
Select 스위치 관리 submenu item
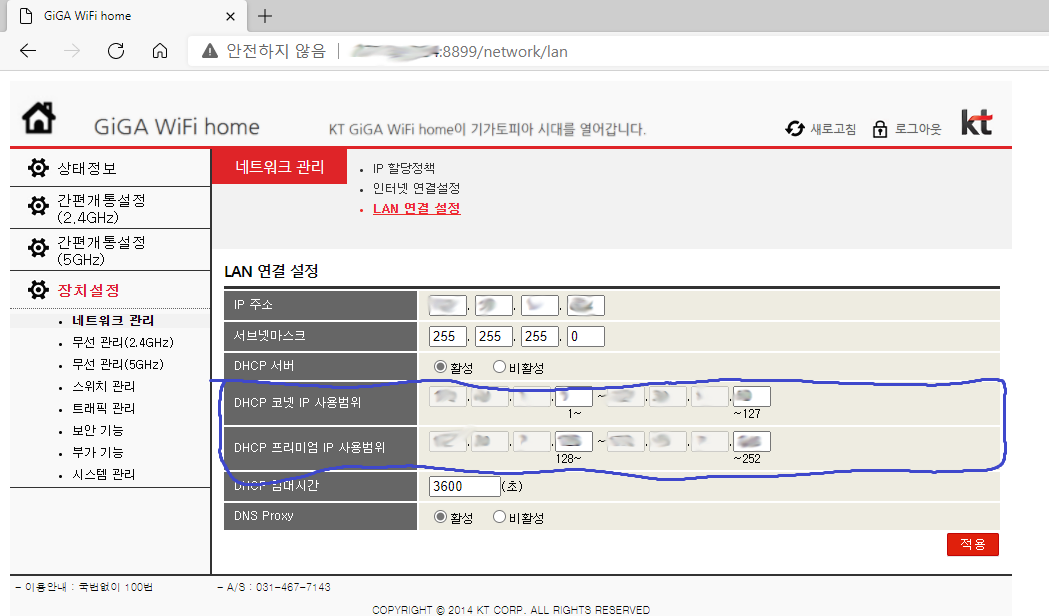[104, 387]
